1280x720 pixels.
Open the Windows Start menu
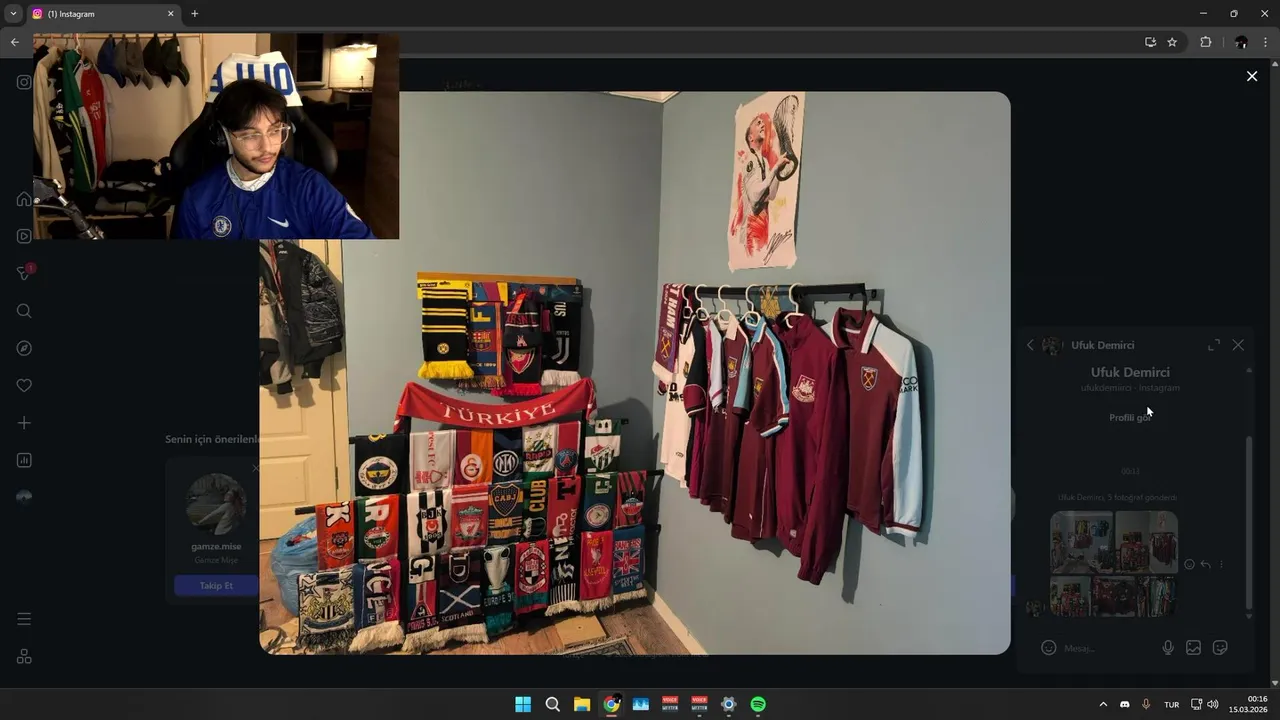point(523,704)
